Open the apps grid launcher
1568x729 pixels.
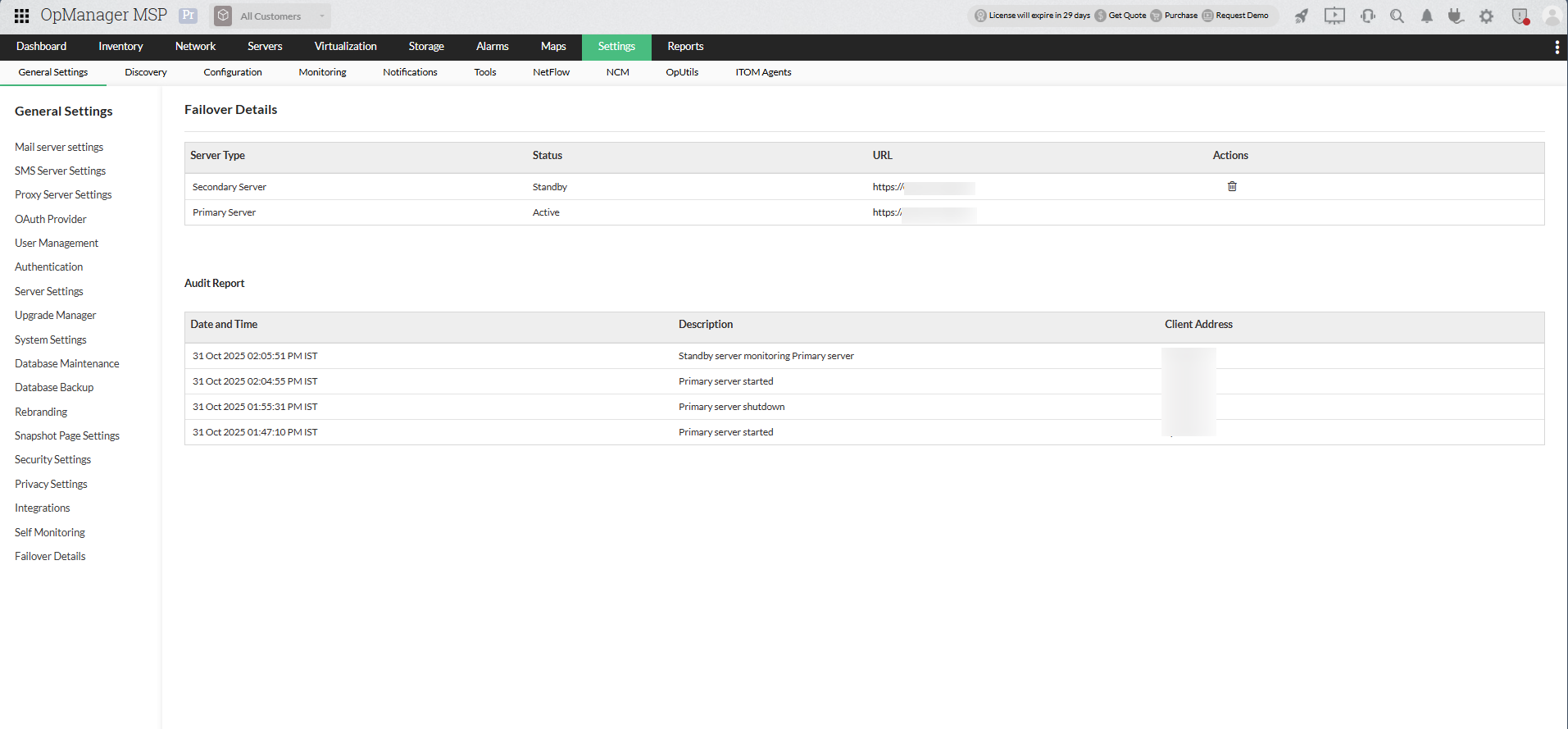[22, 16]
